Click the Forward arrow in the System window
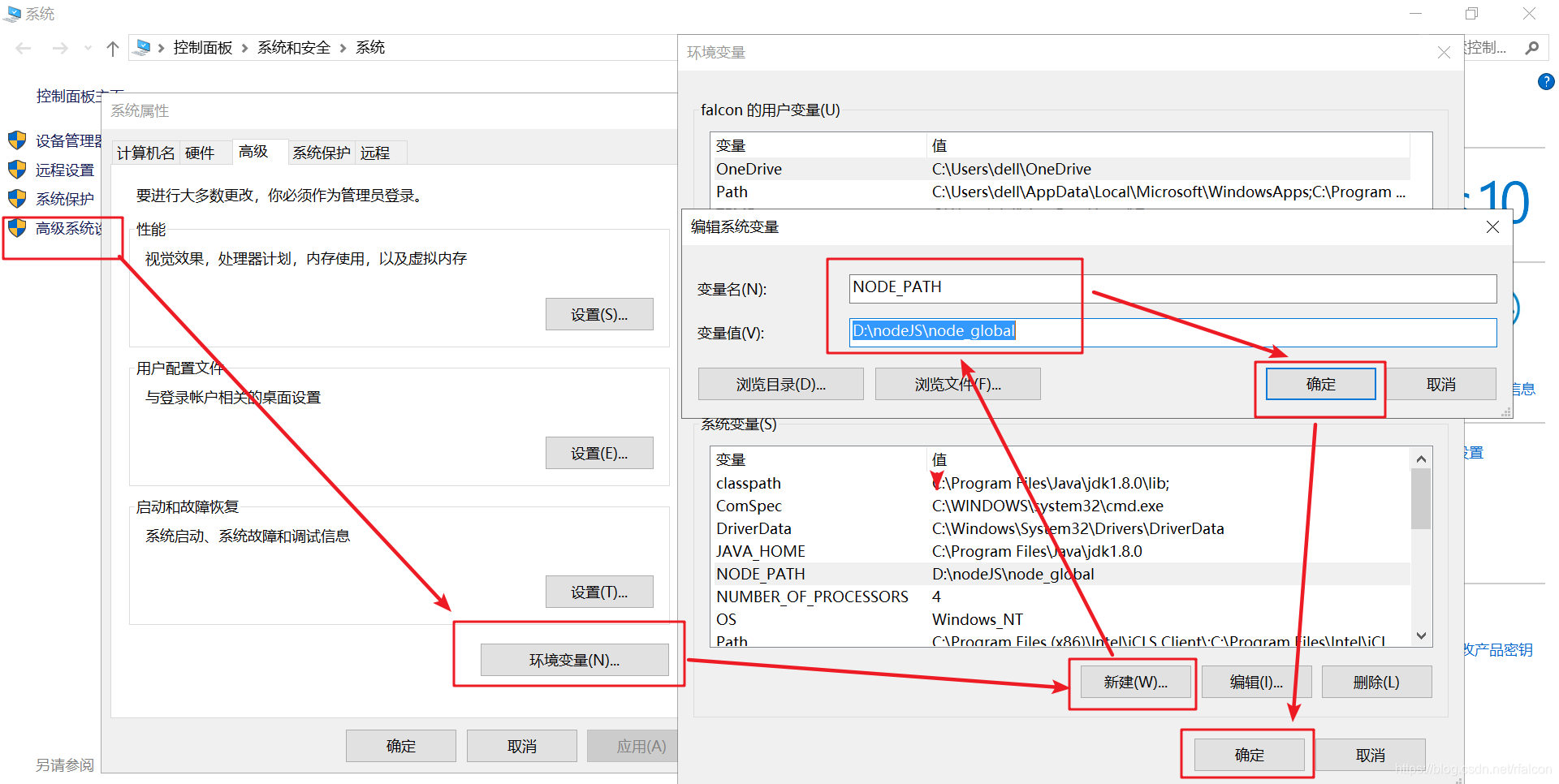This screenshot has width=1559, height=784. coord(60,49)
